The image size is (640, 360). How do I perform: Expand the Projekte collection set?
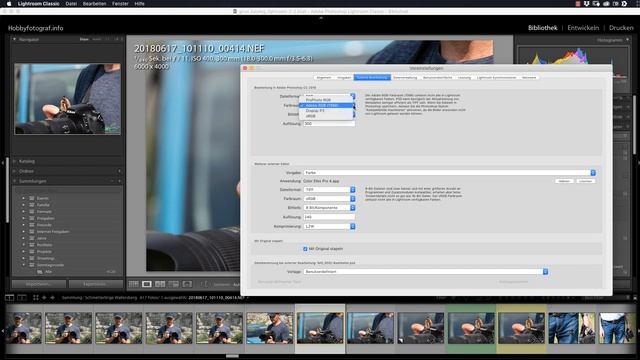23,251
